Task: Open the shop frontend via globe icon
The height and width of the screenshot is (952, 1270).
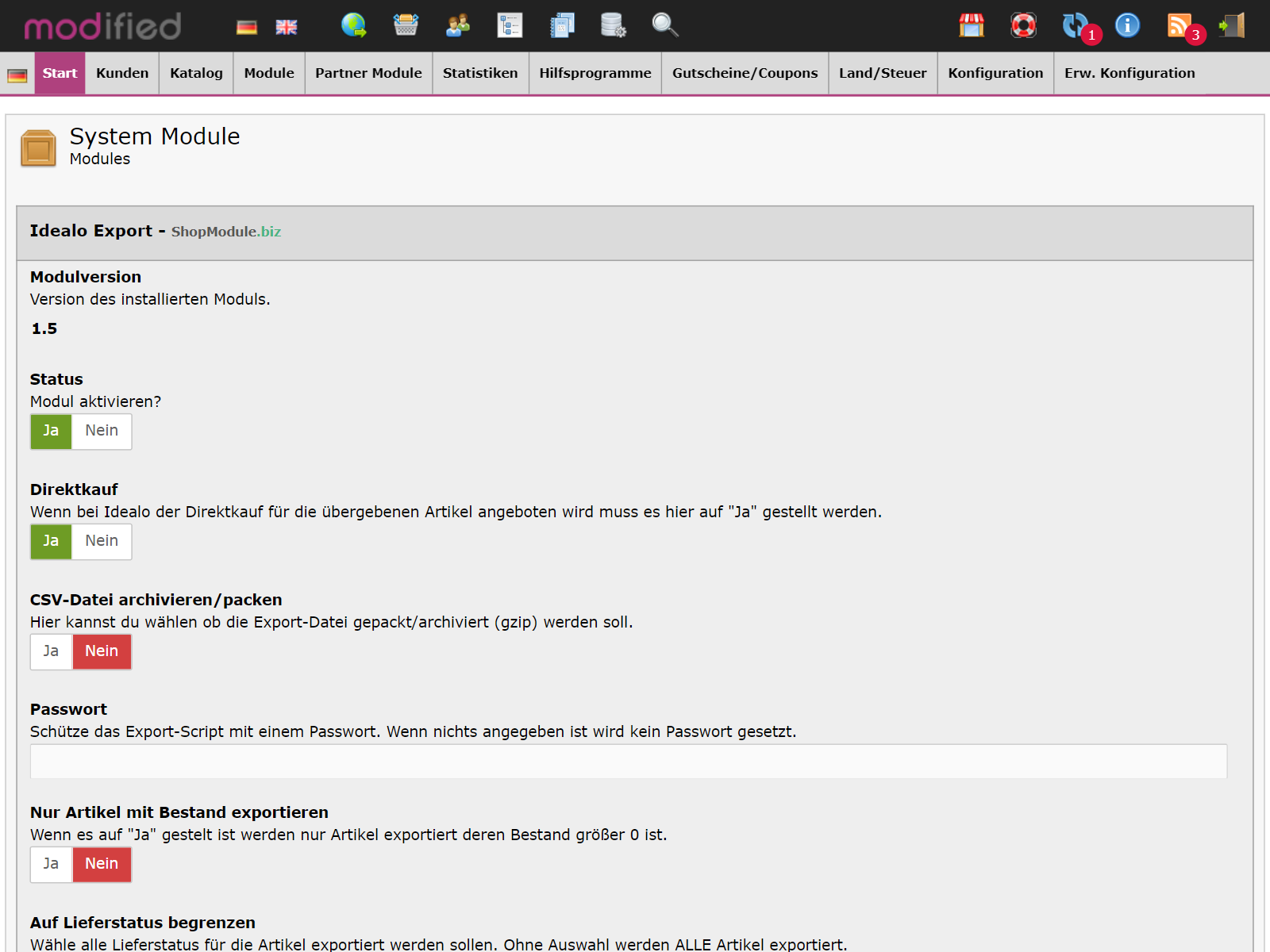Action: tap(354, 26)
